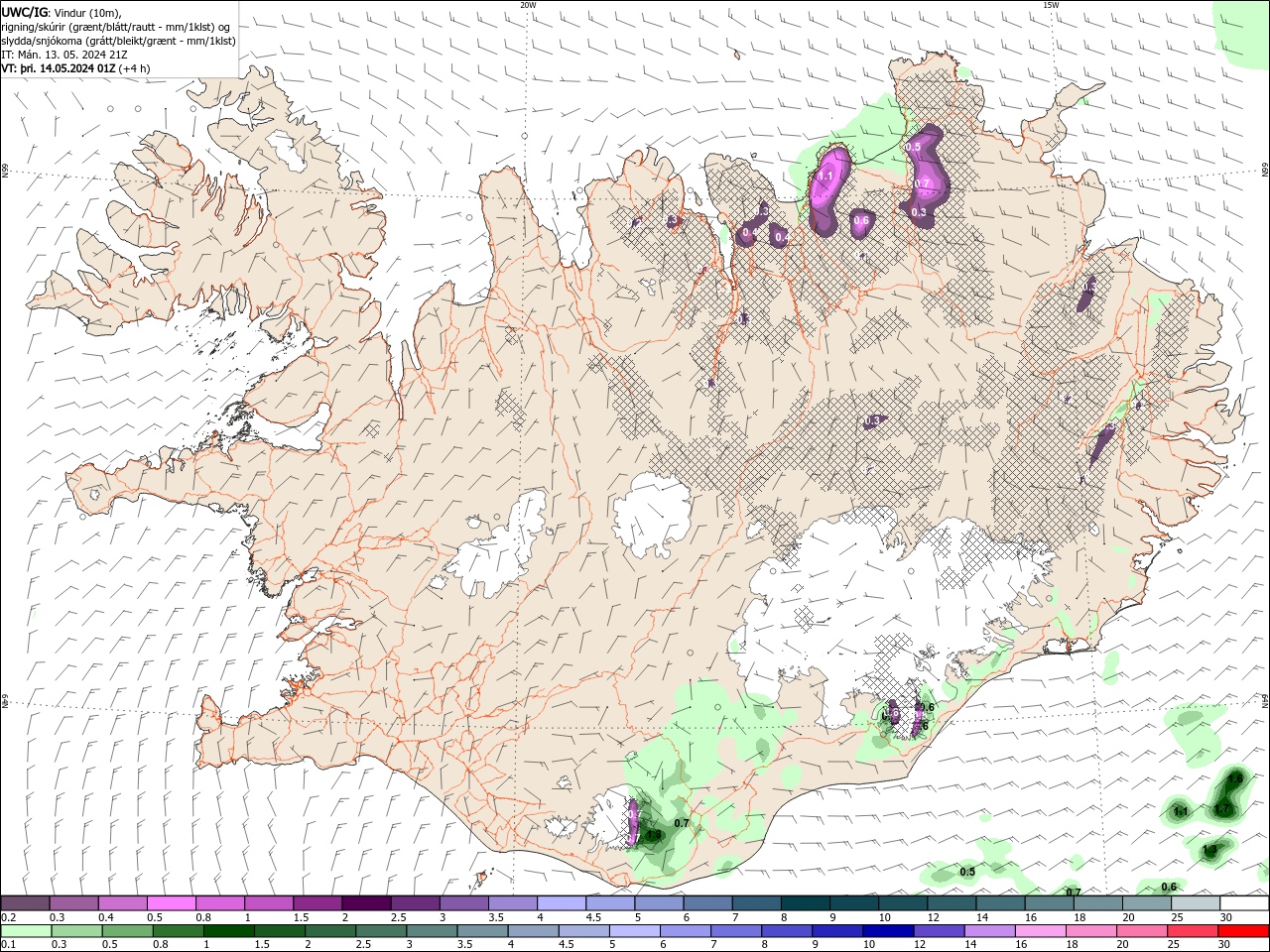Screen dimensions: 1270x952
Task: Click the rain-scale swatch above the lower 0.5 label
Action: click(x=128, y=931)
